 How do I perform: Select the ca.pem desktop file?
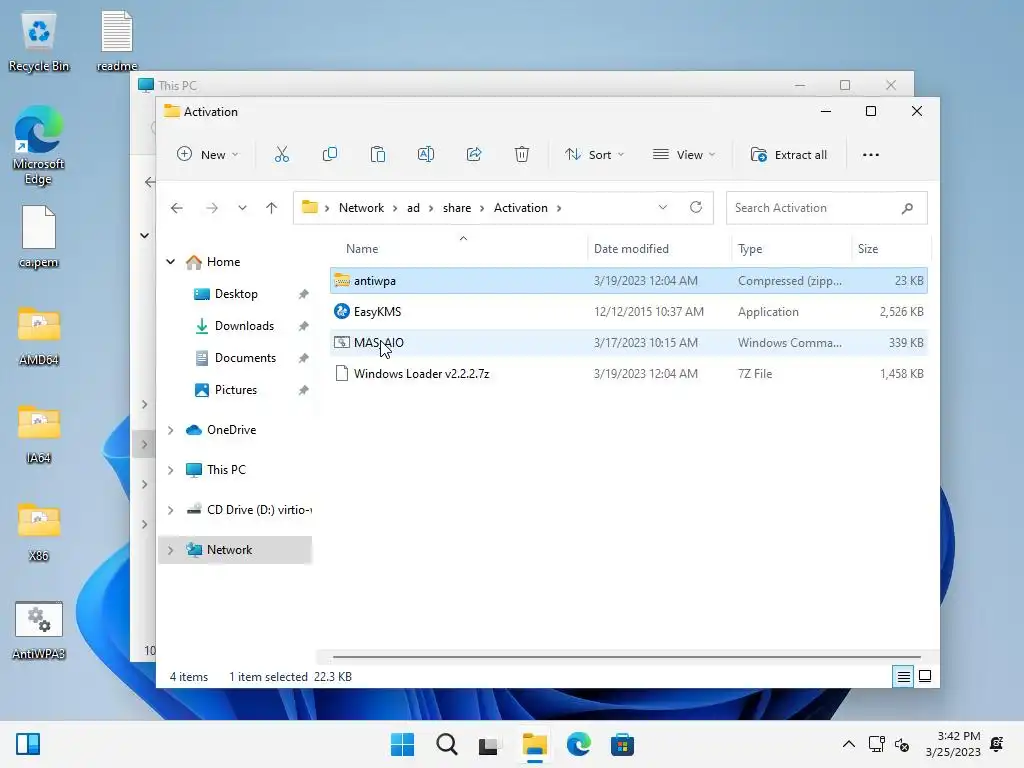point(39,236)
